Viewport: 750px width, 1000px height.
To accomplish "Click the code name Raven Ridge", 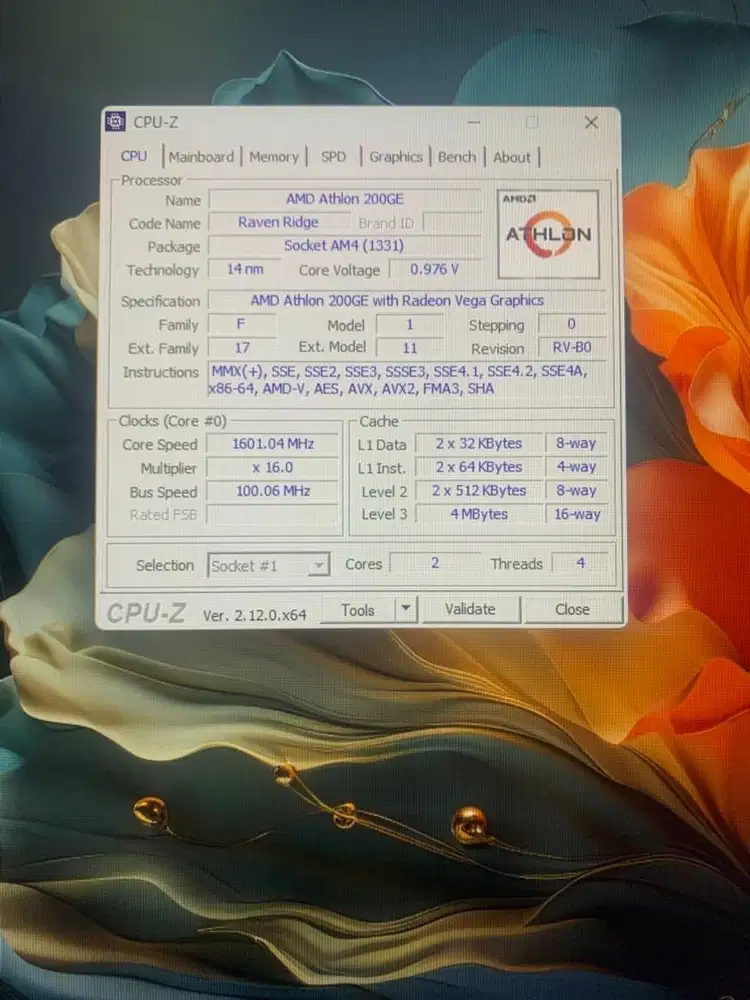I will (x=278, y=222).
